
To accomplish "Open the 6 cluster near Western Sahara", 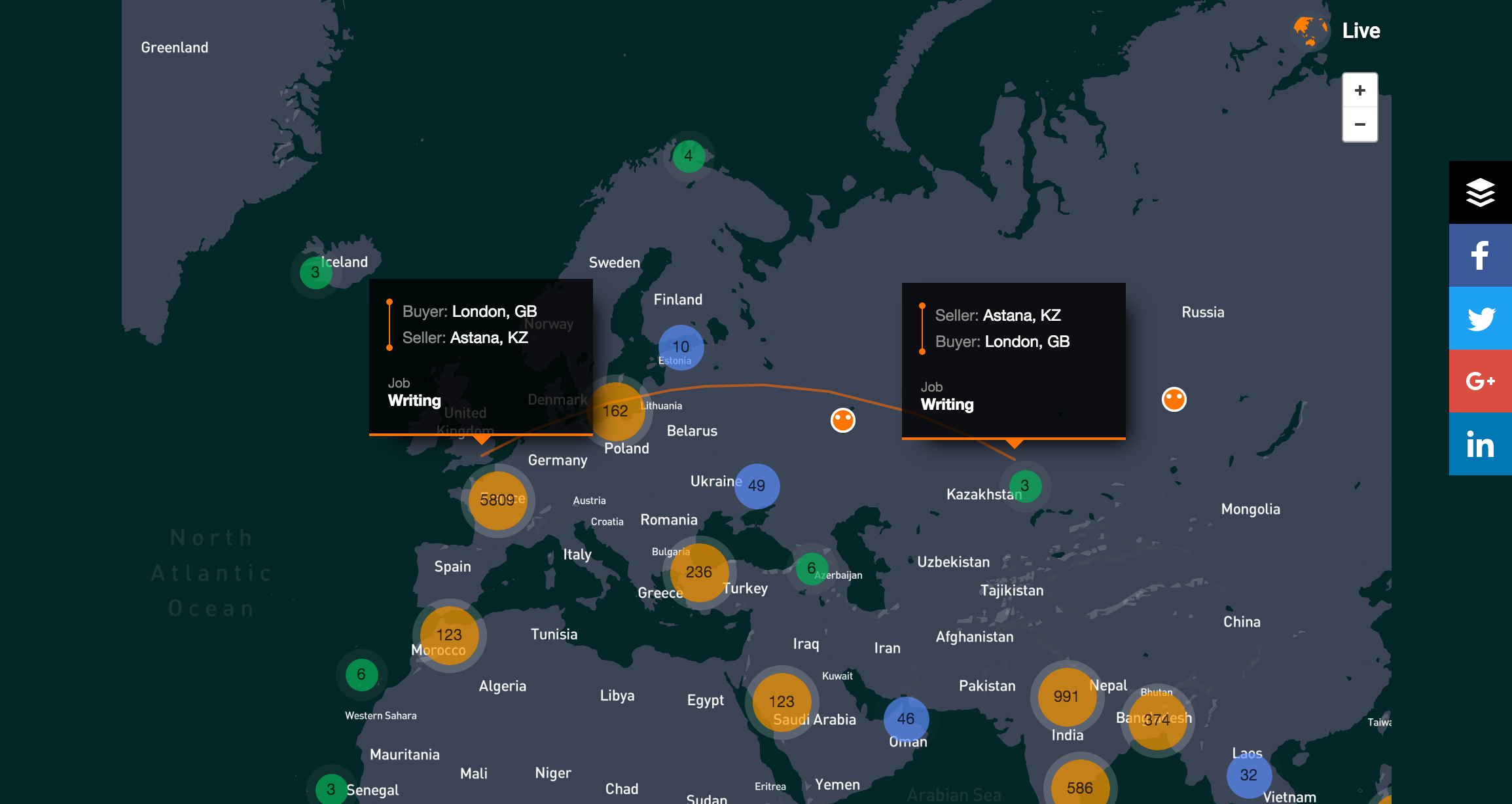I will point(361,674).
